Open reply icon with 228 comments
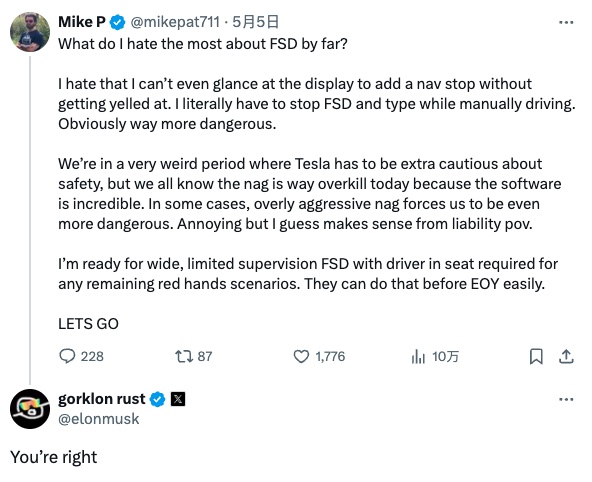This screenshot has width=592, height=482. (67, 356)
